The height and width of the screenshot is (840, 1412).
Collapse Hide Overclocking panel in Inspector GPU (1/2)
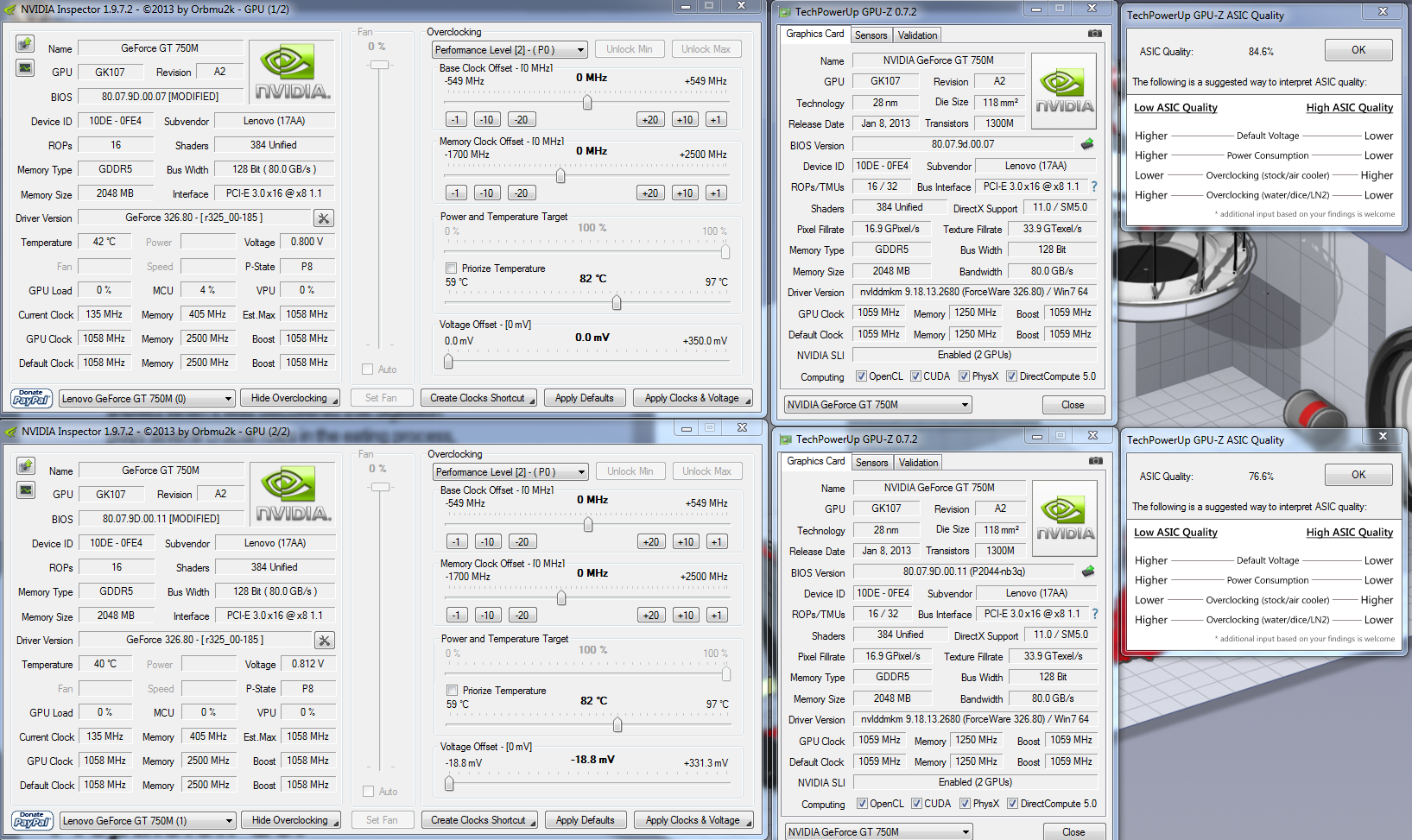(x=290, y=398)
